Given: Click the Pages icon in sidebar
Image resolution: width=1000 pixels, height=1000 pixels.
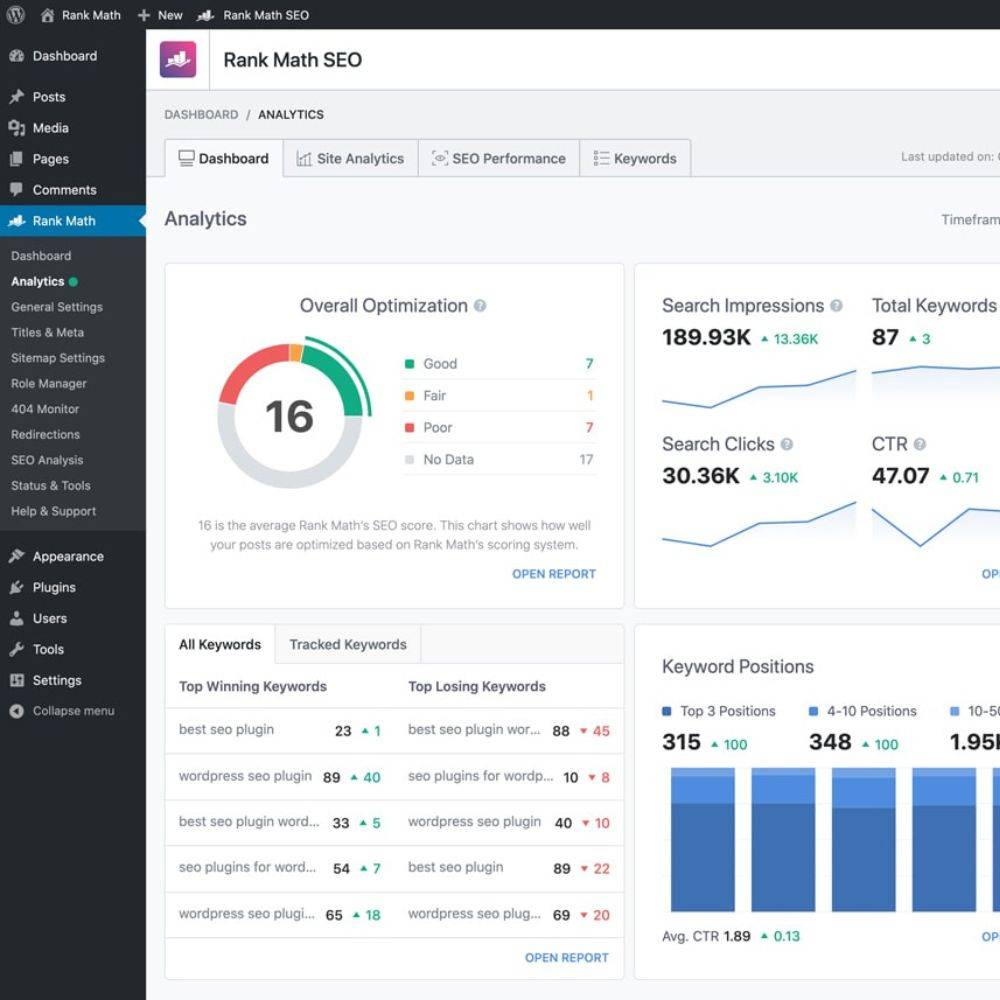Looking at the screenshot, I should tap(17, 159).
